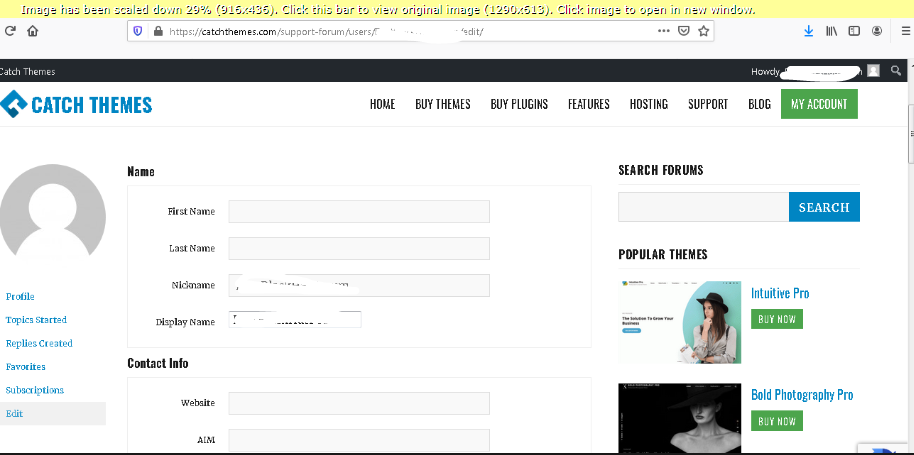This screenshot has height=455, width=914.
Task: Click the green MY ACCOUNT button
Action: 819,104
